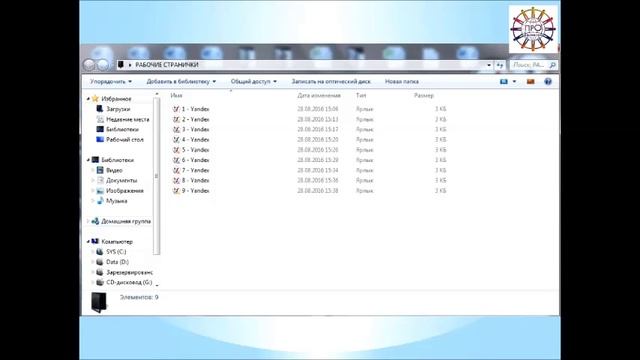The image size is (640, 360).
Task: Select Домашняя группа in navigation pane
Action: 126,221
